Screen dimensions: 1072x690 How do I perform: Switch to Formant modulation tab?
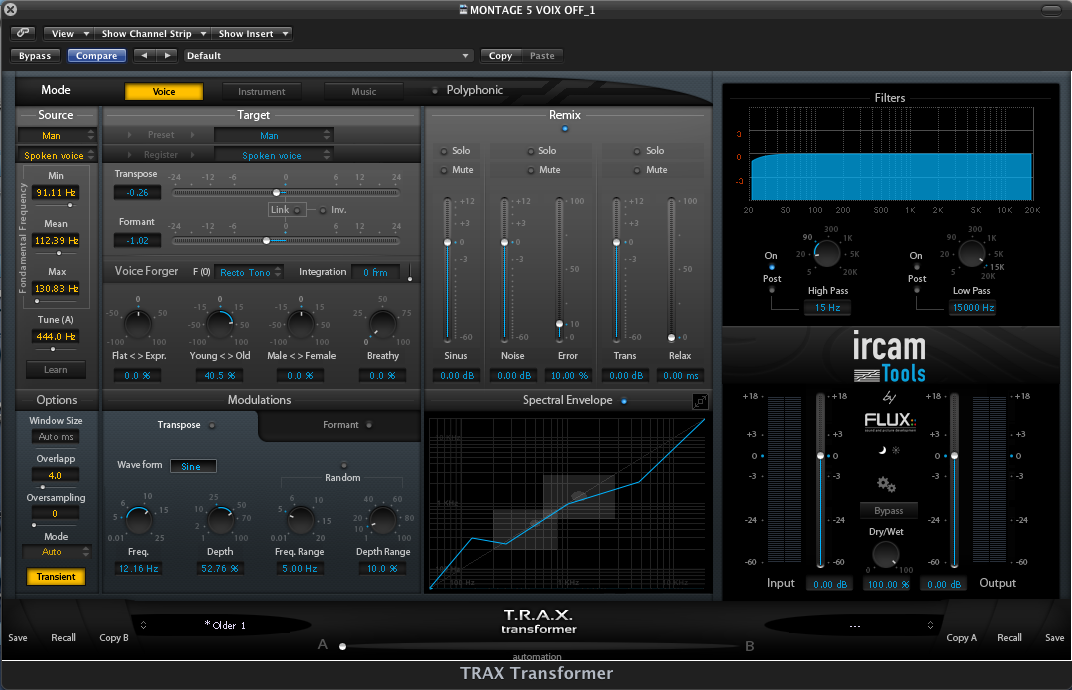(340, 425)
